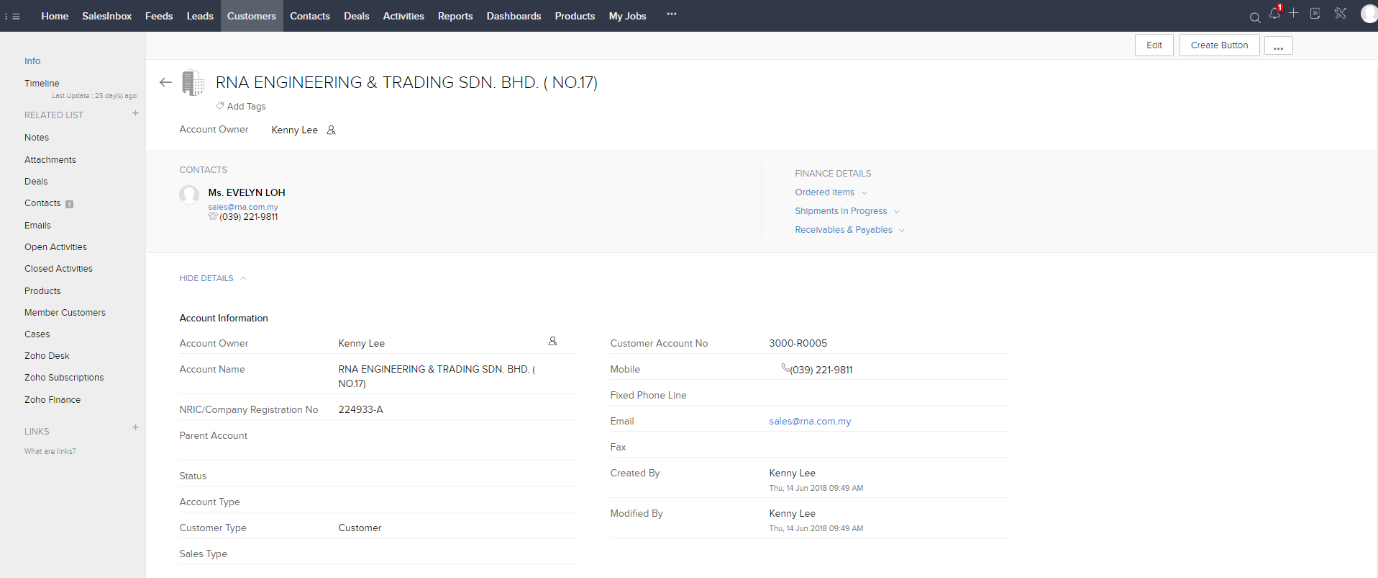Click the Create Button button
The image size is (1378, 578).
tap(1219, 45)
